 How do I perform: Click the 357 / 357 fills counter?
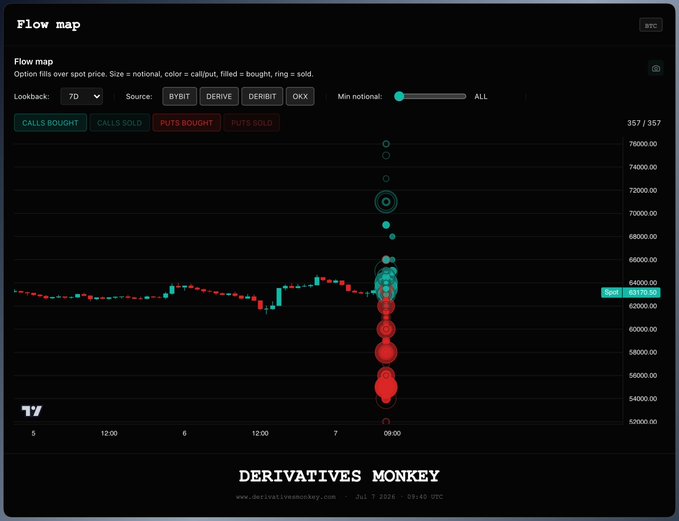(644, 123)
